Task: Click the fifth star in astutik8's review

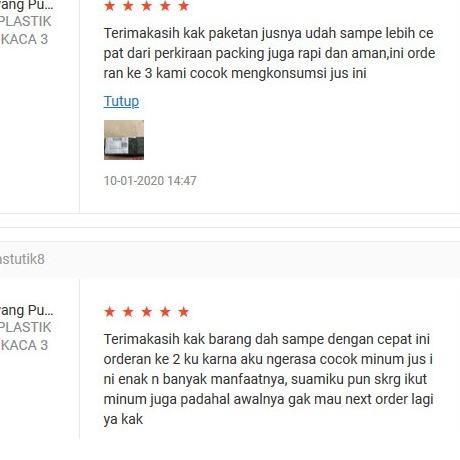Action: coord(184,312)
